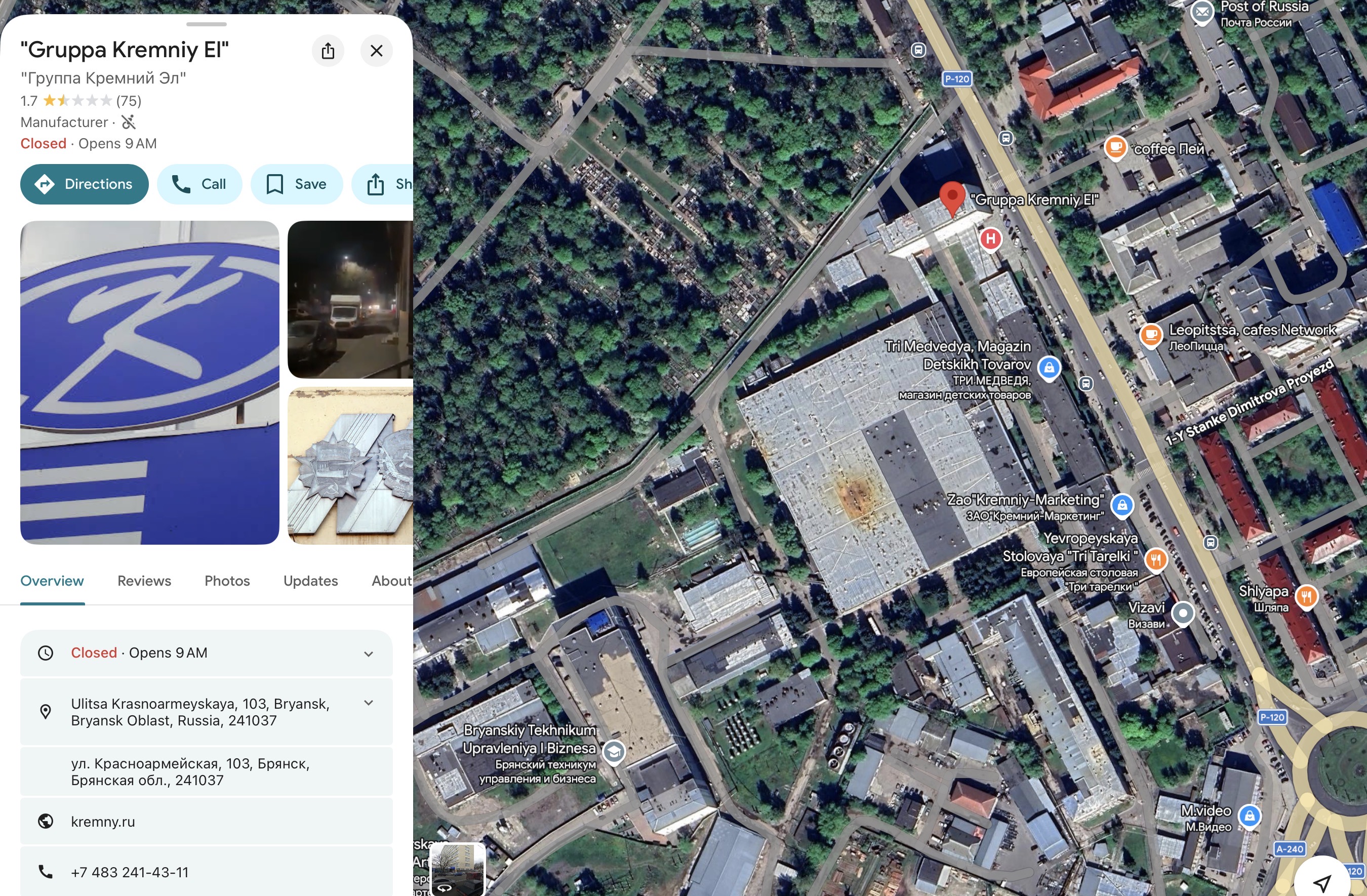
Task: Click the share icon beside place title
Action: (x=328, y=51)
